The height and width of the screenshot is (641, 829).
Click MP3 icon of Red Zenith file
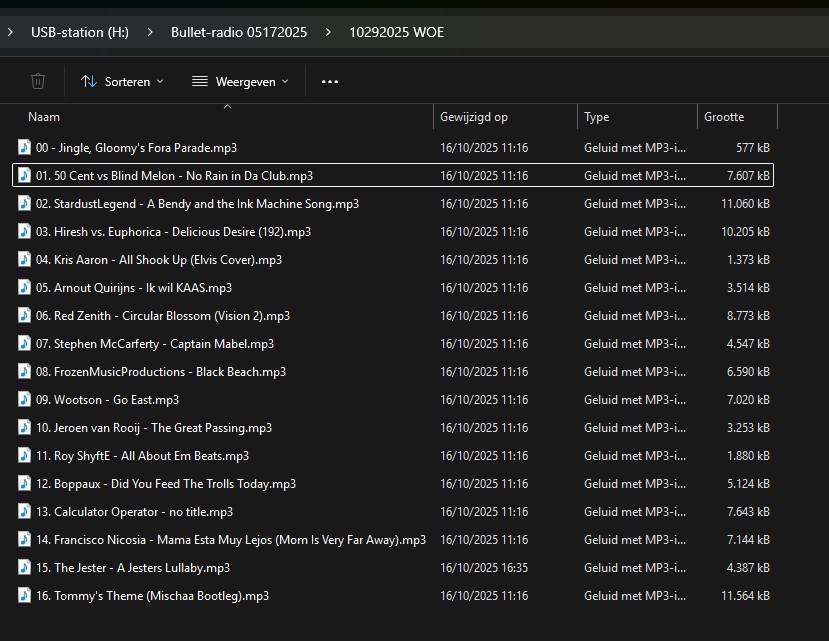24,315
